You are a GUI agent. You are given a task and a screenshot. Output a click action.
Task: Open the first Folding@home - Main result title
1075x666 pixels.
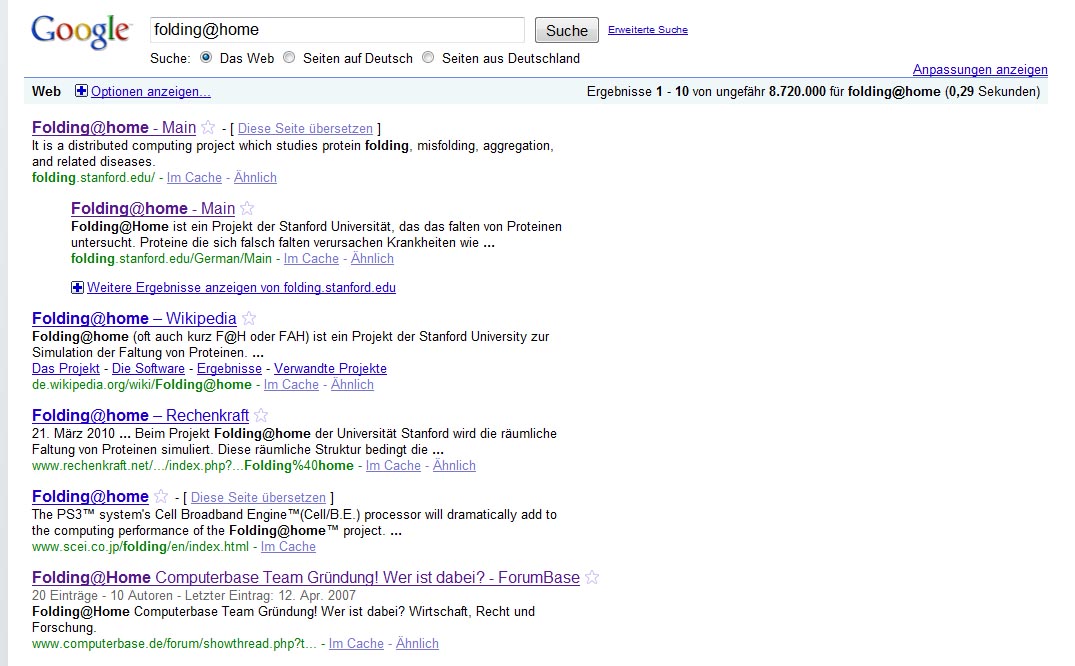tap(114, 128)
